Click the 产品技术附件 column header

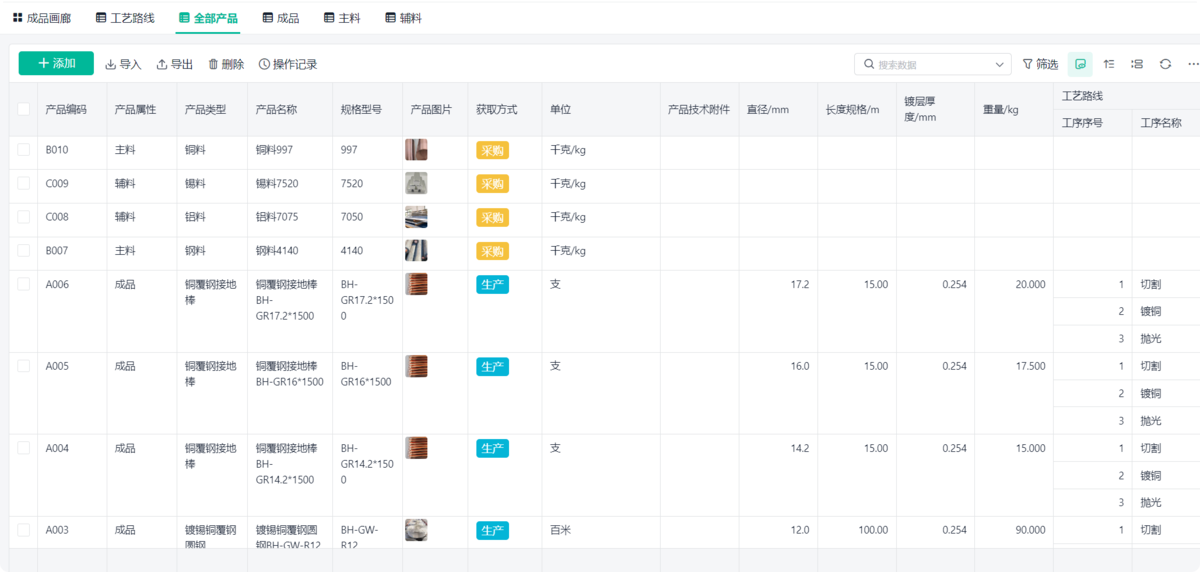click(699, 109)
